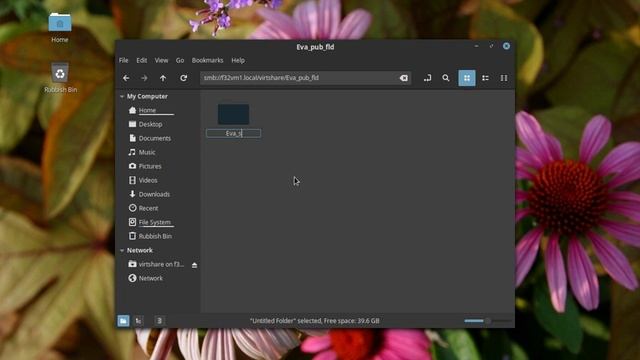Open the Bookmarks menu

(x=207, y=60)
